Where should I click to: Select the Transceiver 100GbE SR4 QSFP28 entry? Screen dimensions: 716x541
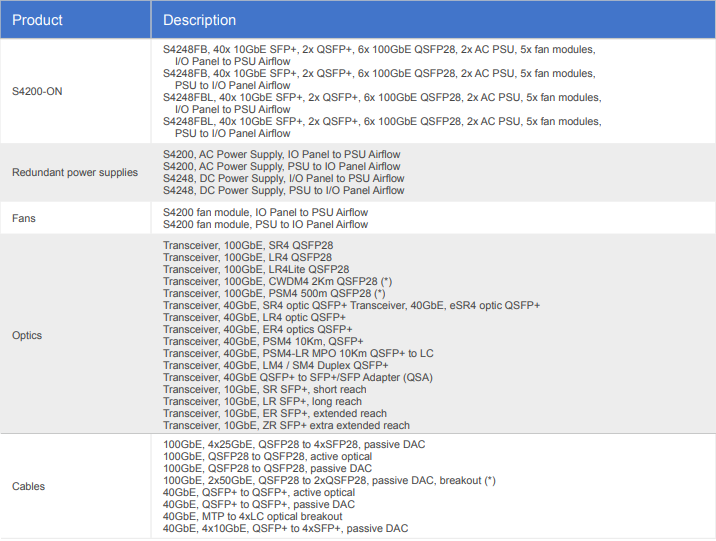point(248,245)
